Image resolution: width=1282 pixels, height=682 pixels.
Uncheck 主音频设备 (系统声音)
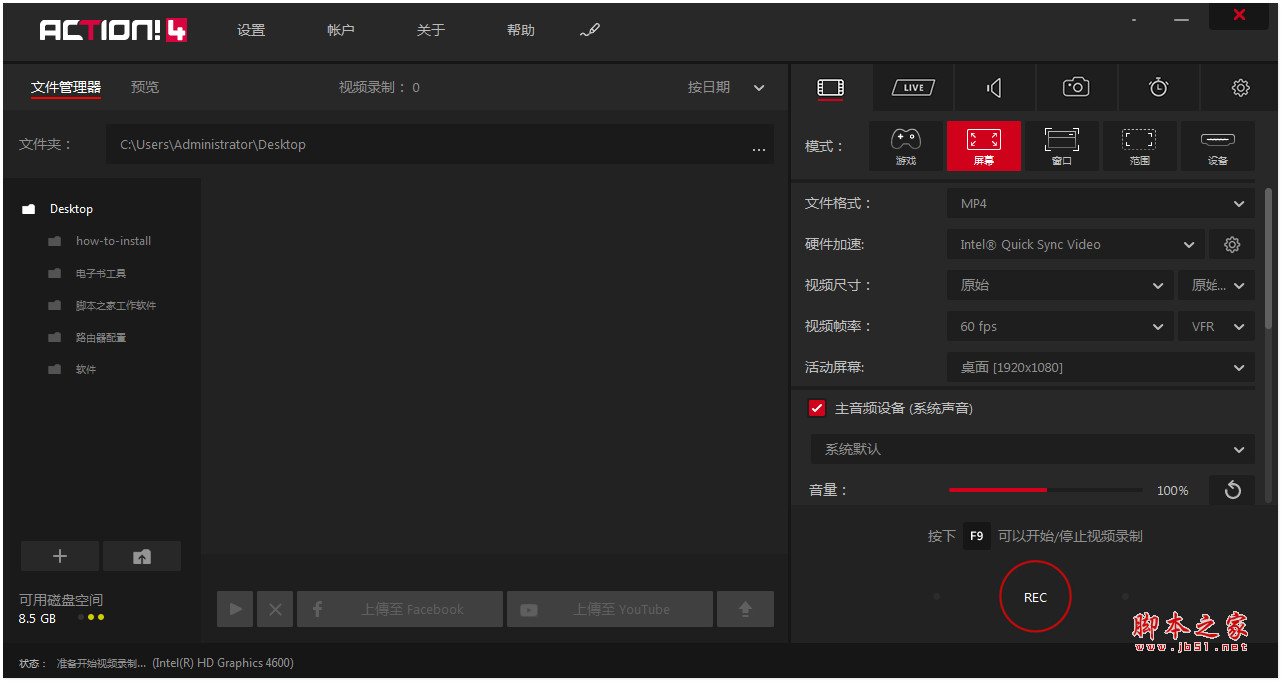pos(817,408)
